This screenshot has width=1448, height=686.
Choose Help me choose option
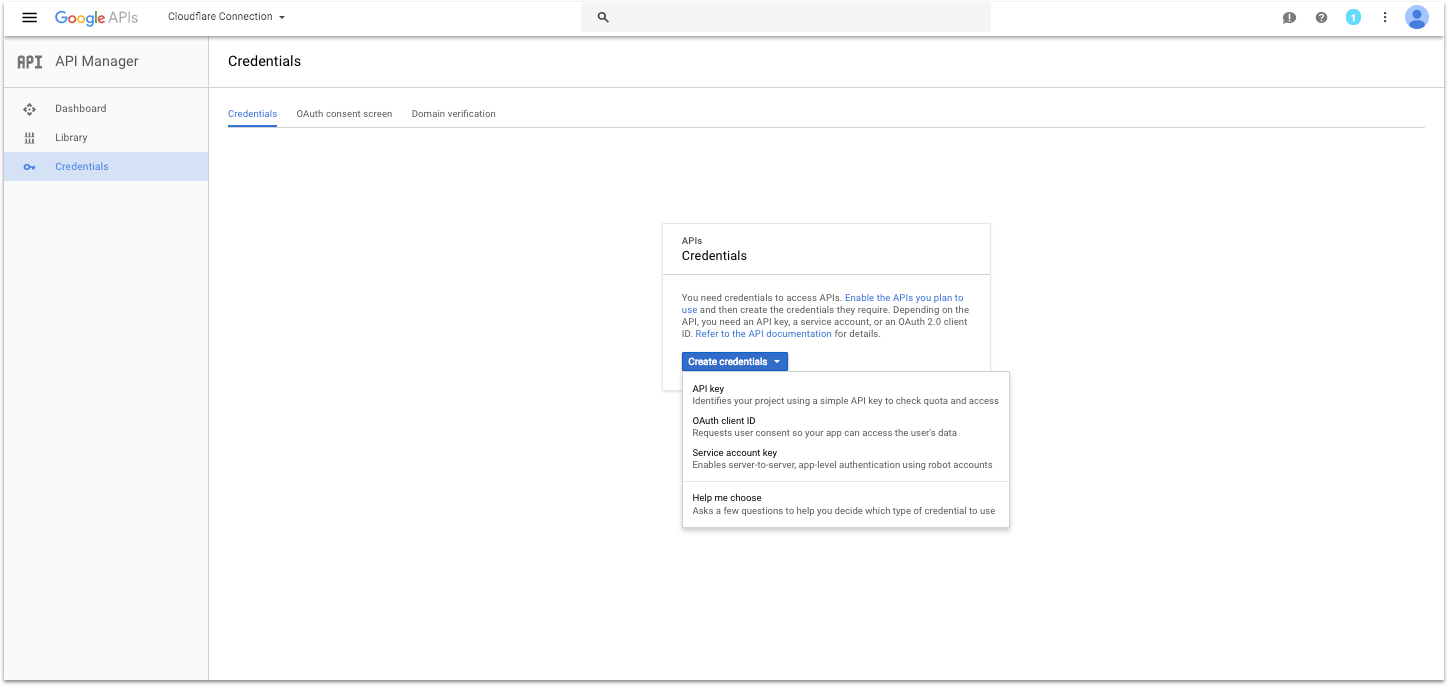(727, 498)
